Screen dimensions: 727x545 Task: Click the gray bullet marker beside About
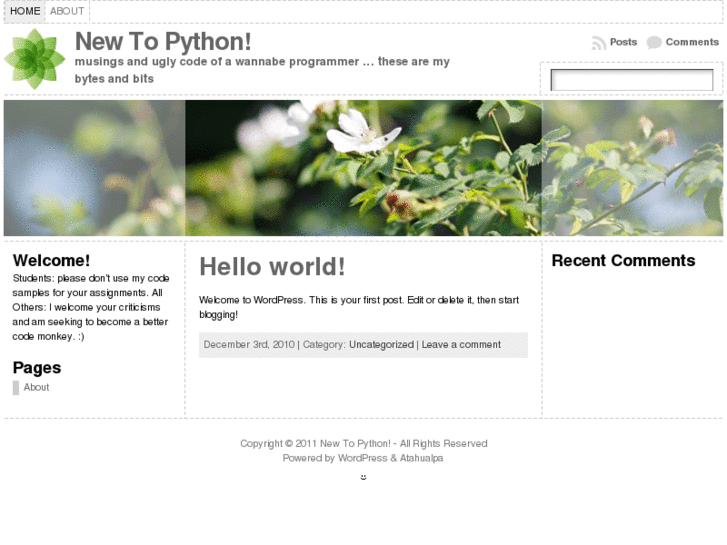click(16, 388)
